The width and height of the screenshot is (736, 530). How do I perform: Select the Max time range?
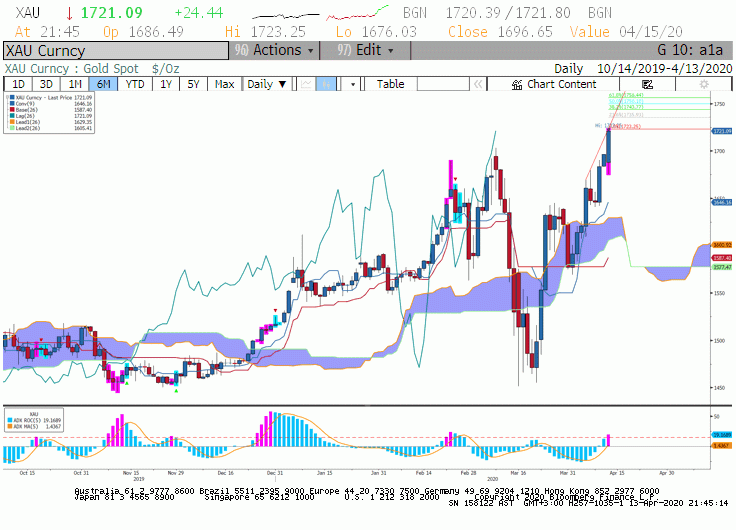(x=224, y=84)
